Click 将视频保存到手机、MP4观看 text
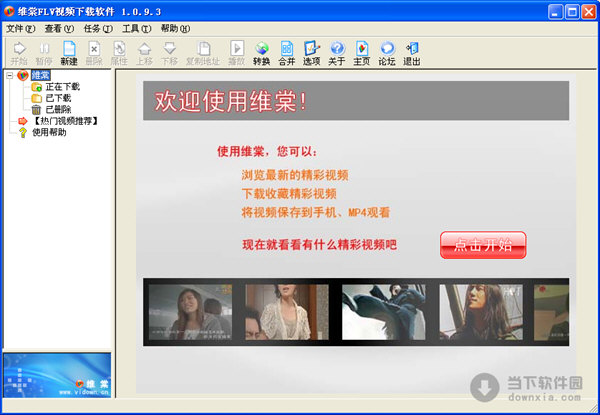 [315, 212]
